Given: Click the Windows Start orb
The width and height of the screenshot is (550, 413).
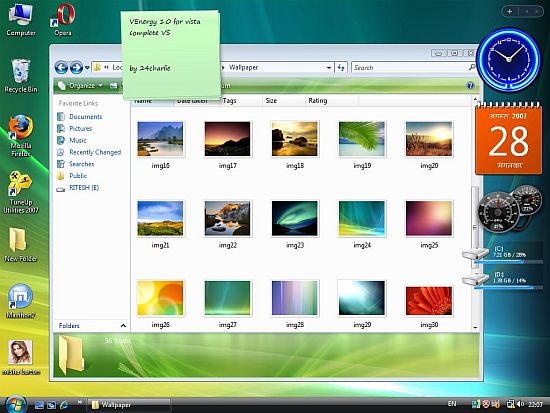Looking at the screenshot, I should click(x=16, y=404).
